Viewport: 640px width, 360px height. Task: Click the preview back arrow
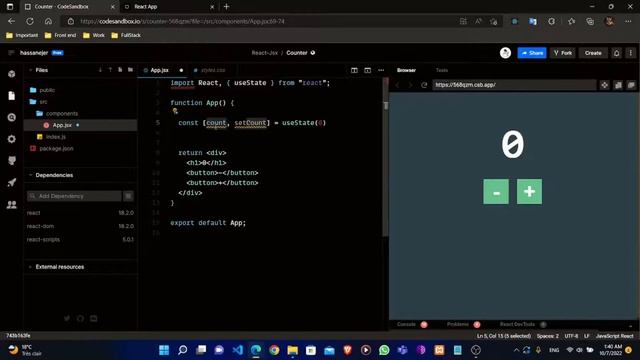[x=398, y=85]
